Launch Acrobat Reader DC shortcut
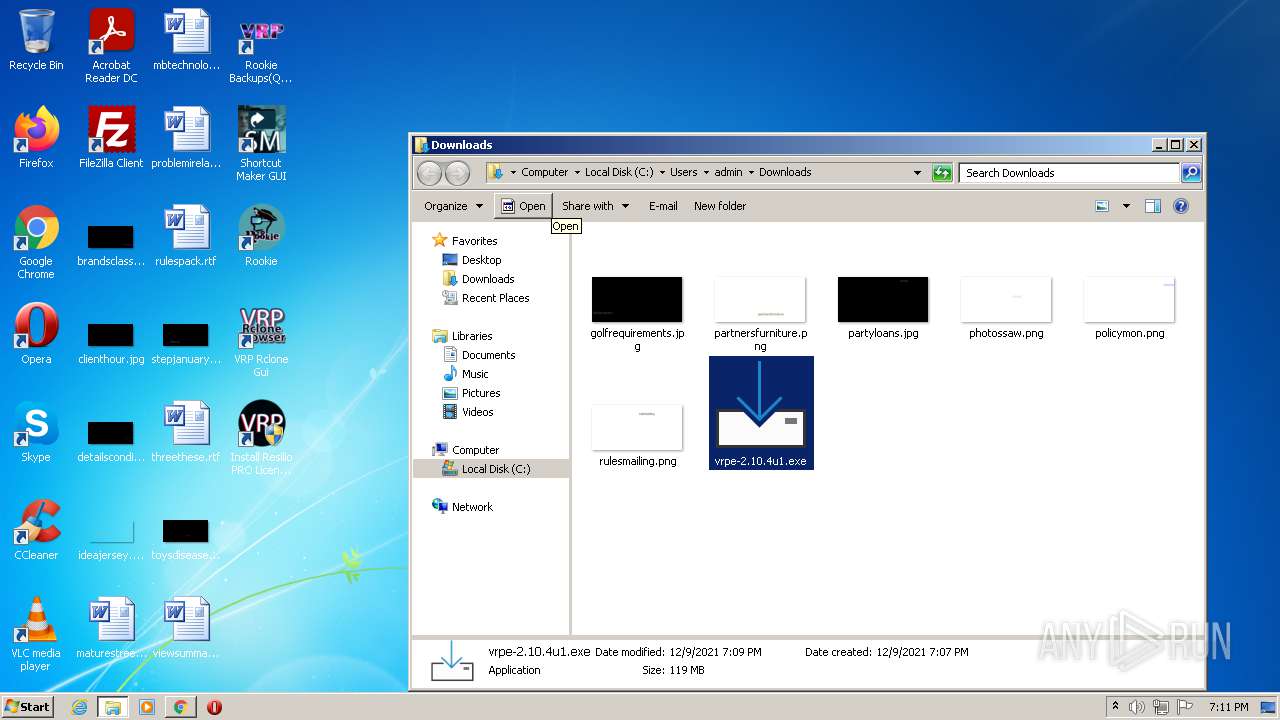Screen dimensions: 1280x720 coord(111,46)
